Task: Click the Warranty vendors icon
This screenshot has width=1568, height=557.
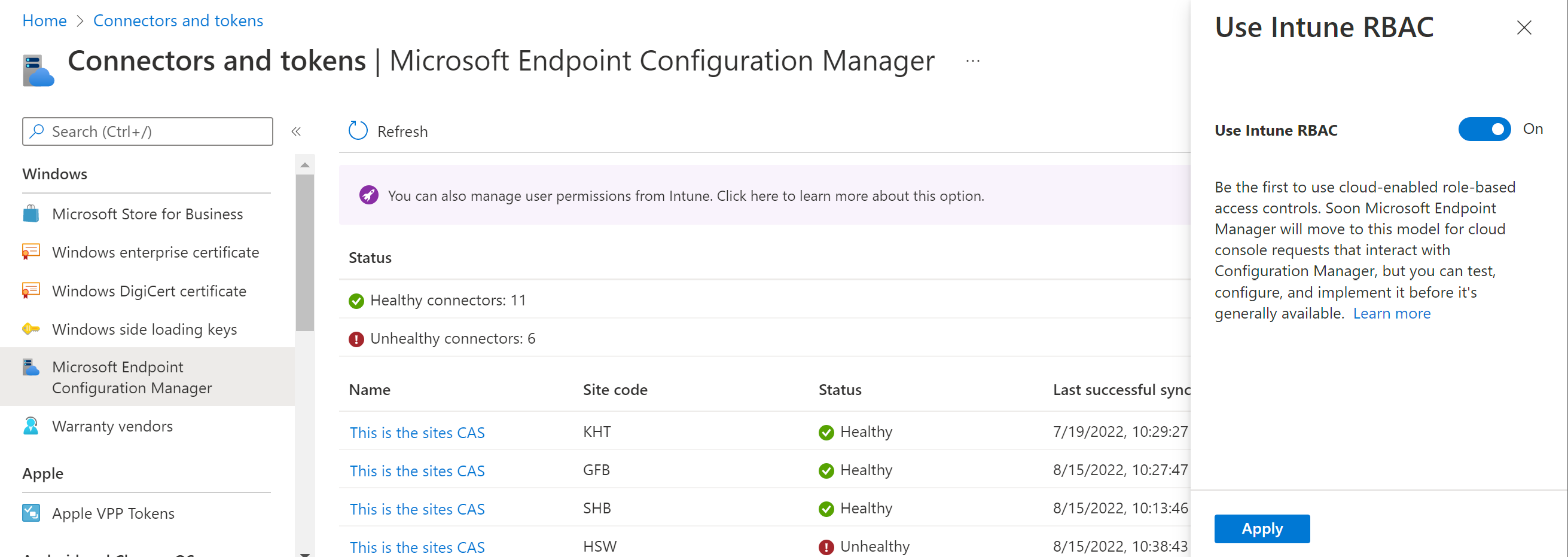Action: [31, 426]
